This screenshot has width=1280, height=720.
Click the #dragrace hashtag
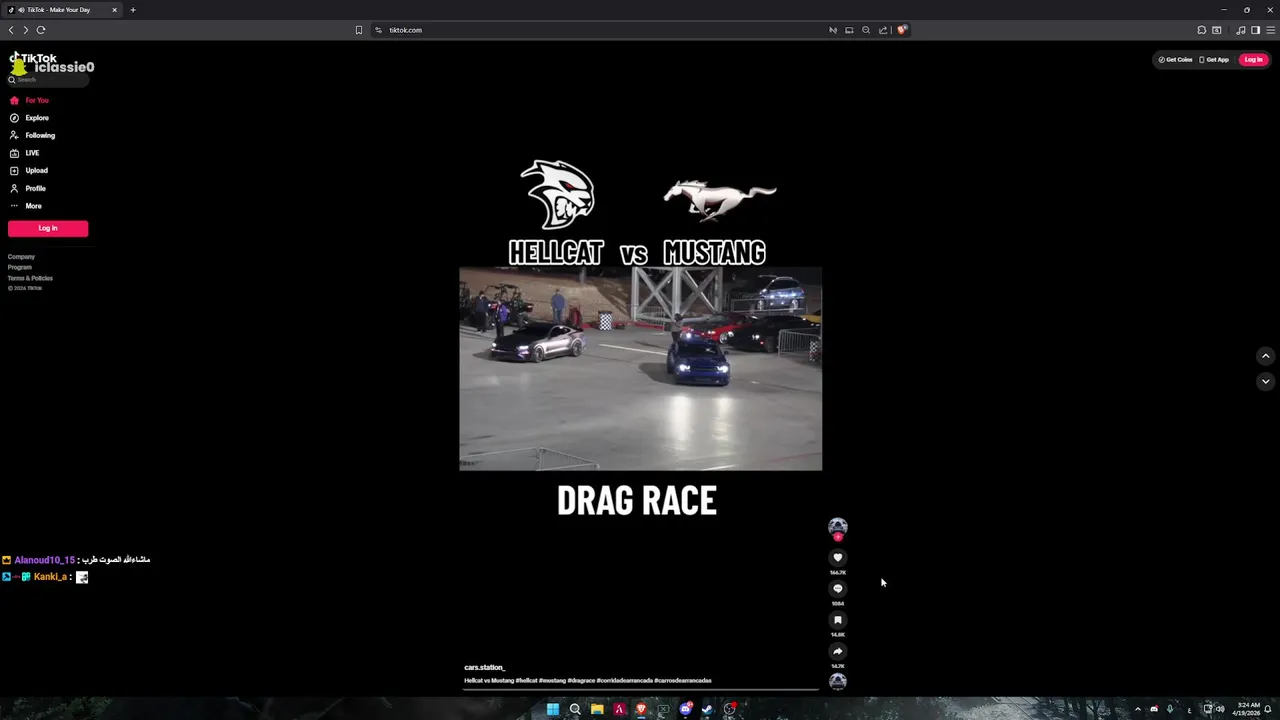581,681
